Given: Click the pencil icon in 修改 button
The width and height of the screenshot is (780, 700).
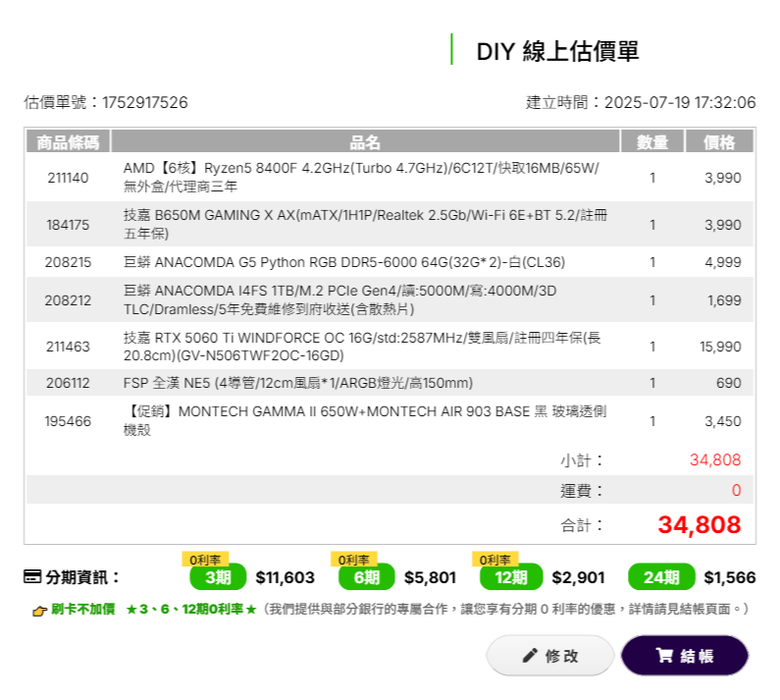Looking at the screenshot, I should pos(530,655).
